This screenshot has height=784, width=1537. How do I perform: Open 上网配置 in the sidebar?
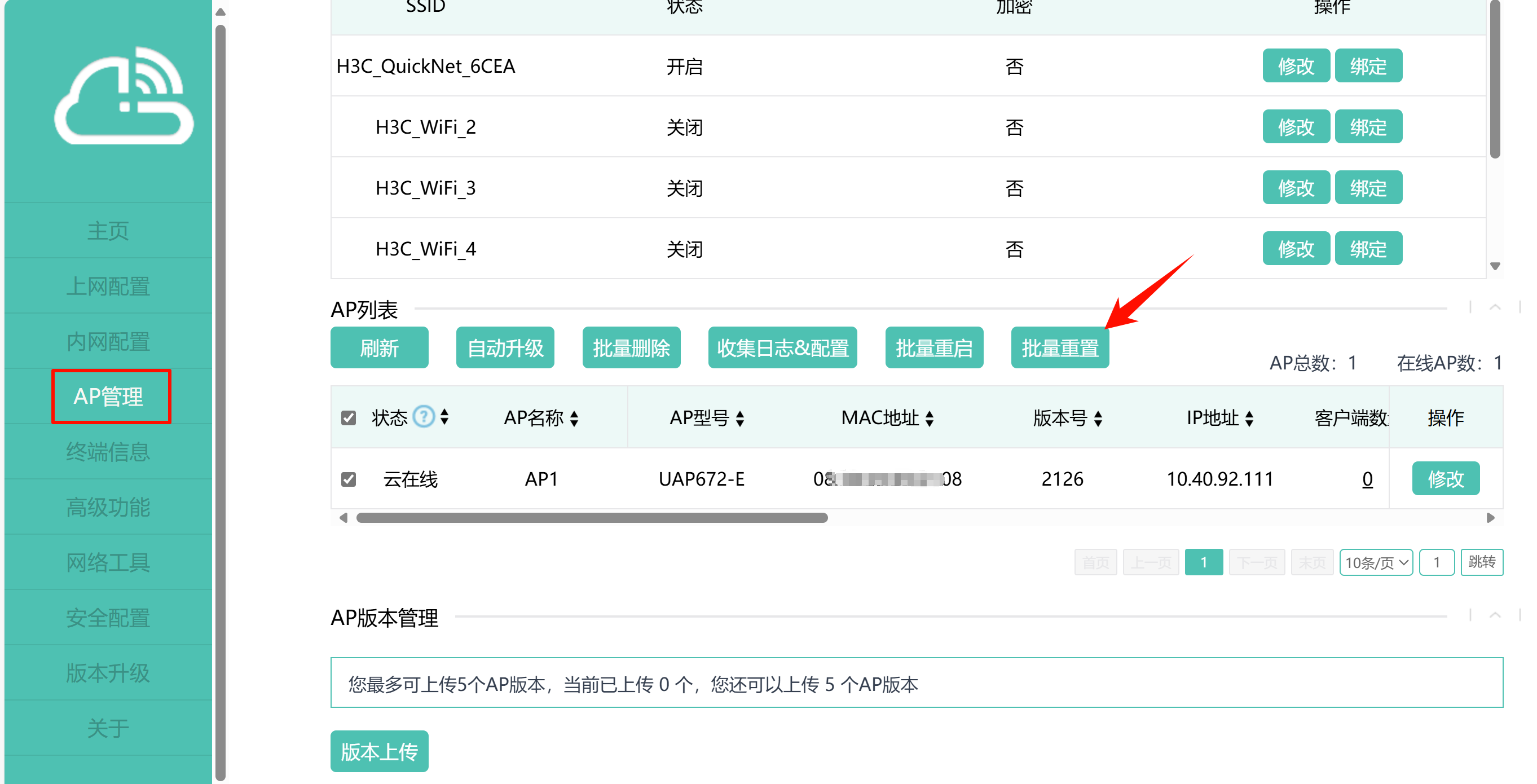click(108, 286)
